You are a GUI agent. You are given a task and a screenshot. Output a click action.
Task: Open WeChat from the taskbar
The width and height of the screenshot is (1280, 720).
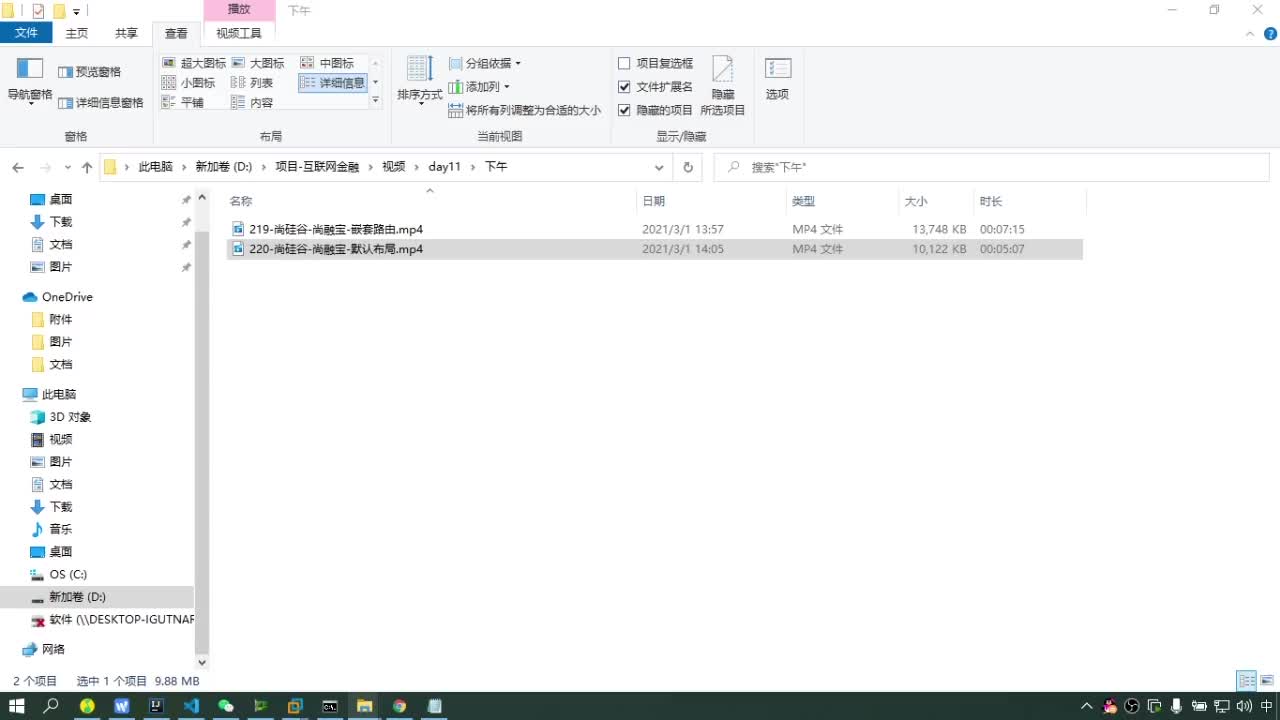click(226, 706)
